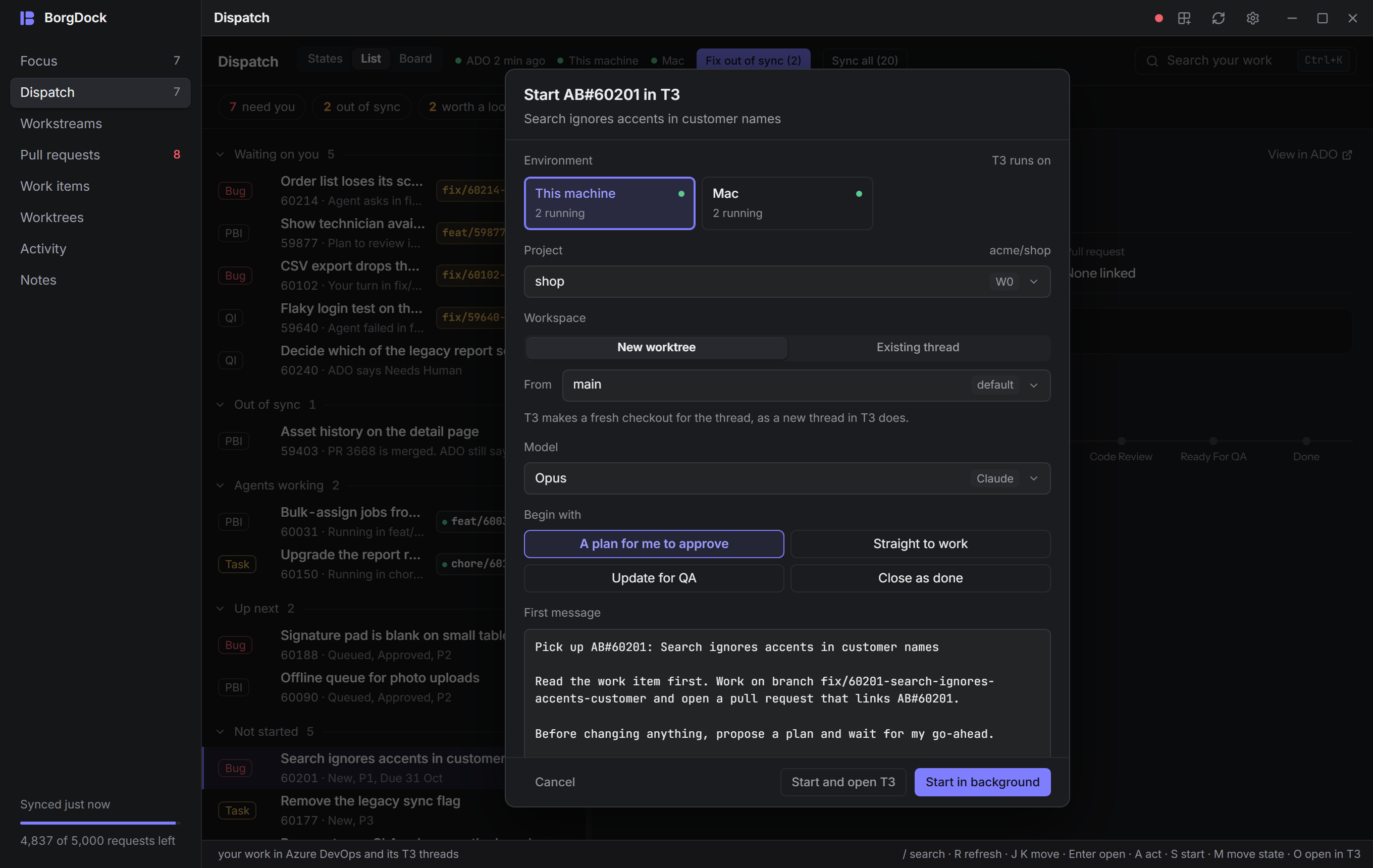Click the Bug tag on Order list row

click(x=235, y=191)
